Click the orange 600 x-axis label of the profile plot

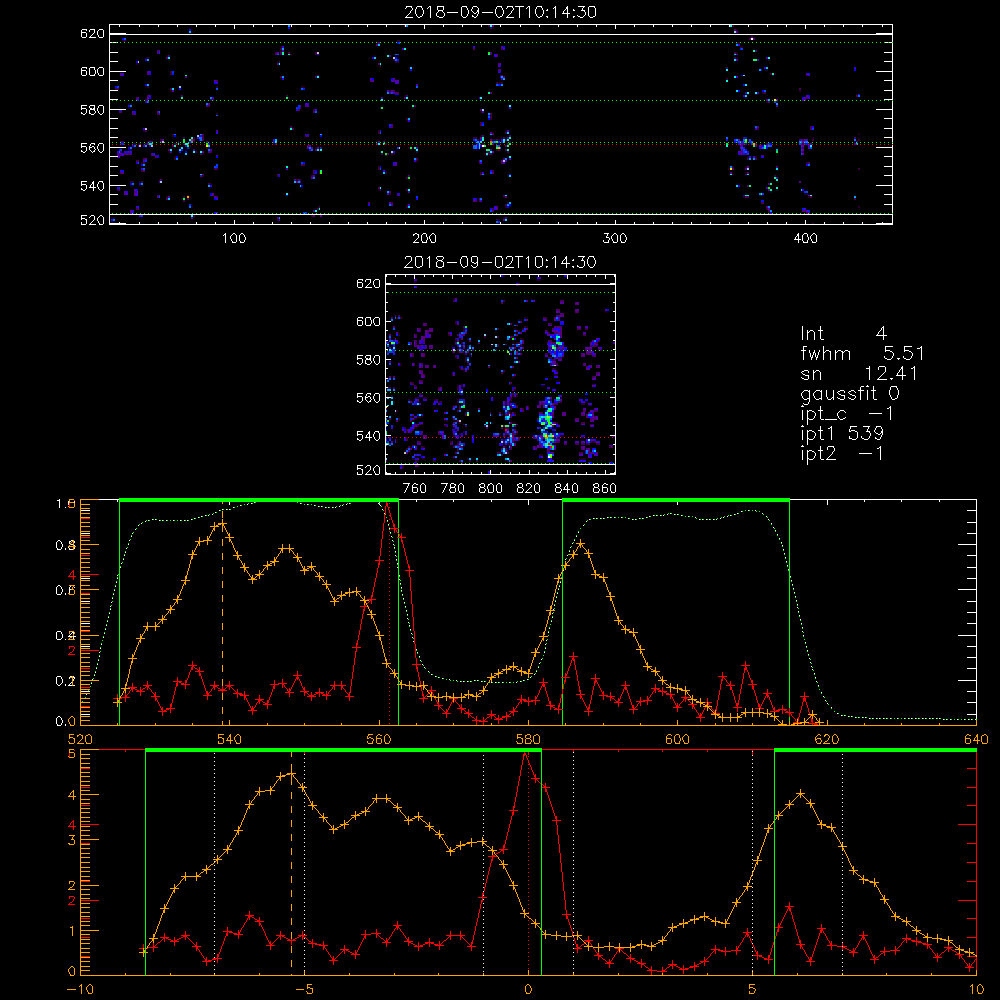(x=677, y=739)
